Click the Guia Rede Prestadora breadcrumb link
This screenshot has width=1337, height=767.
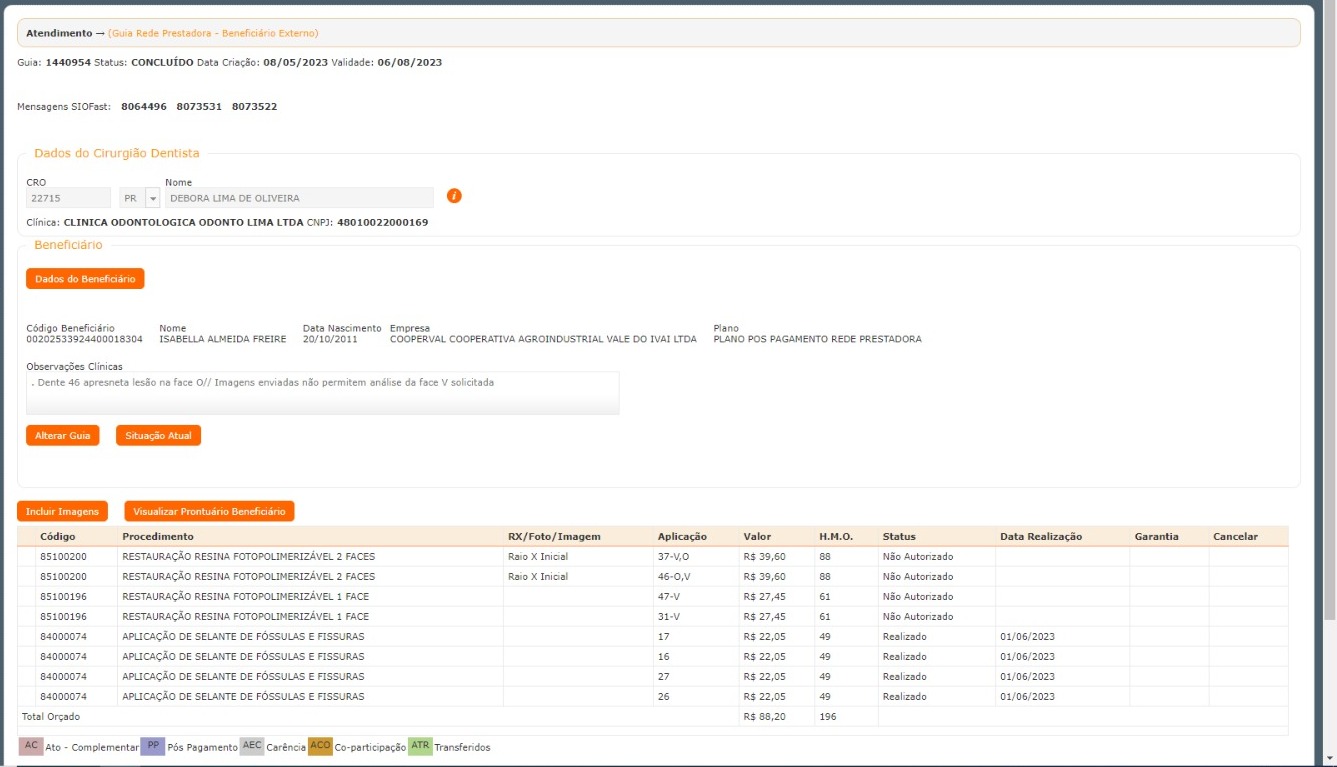[x=213, y=33]
